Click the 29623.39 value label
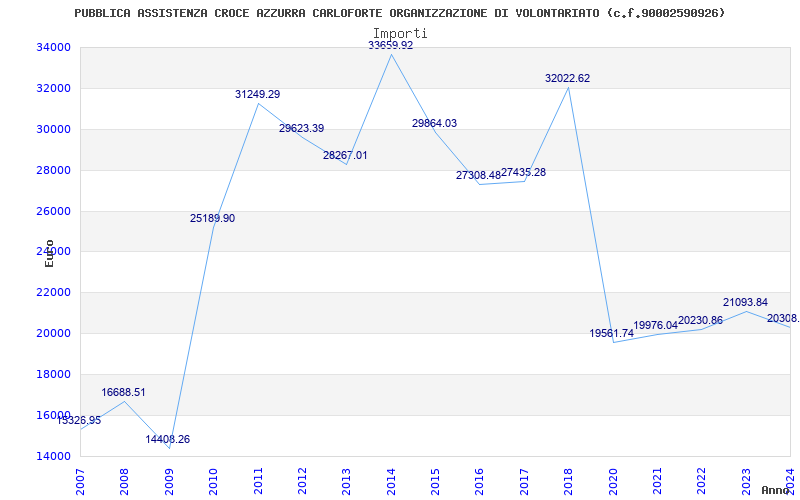 pos(302,129)
